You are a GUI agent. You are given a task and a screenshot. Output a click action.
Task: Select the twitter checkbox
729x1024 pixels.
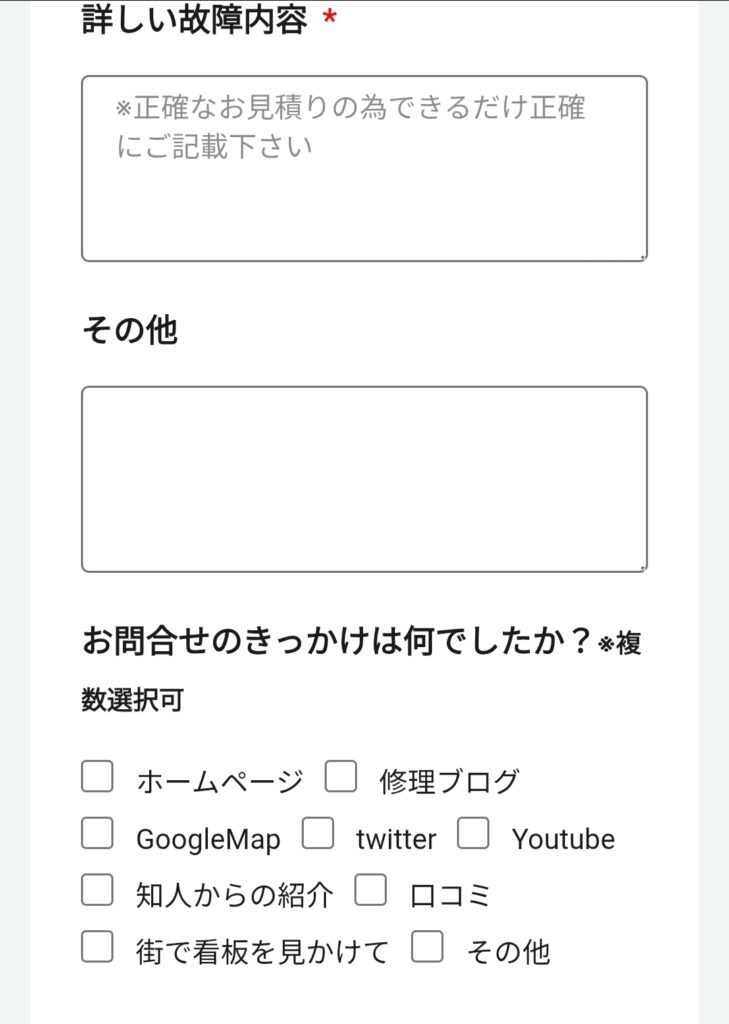317,834
